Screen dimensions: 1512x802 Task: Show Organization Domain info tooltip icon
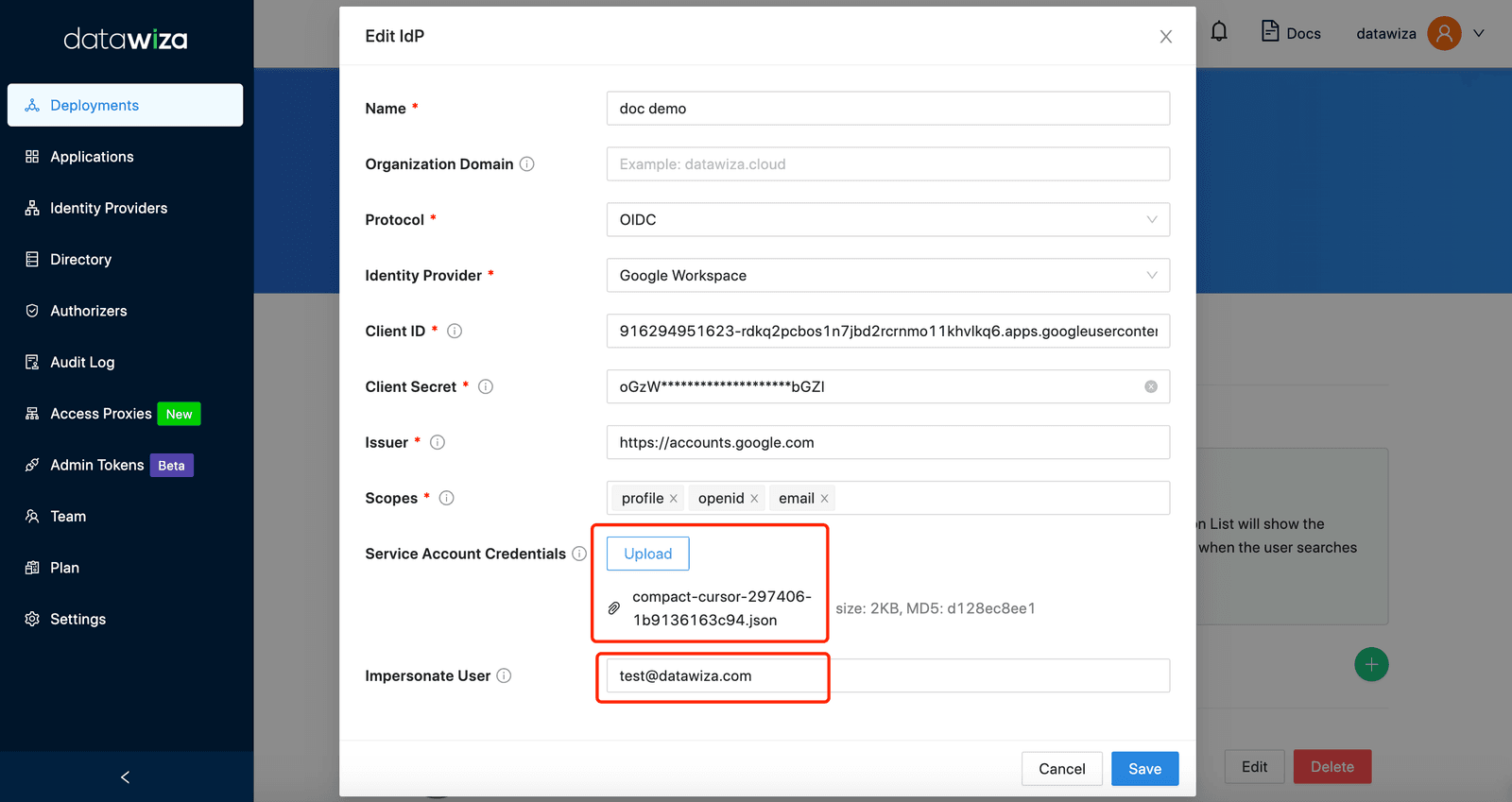tap(527, 164)
